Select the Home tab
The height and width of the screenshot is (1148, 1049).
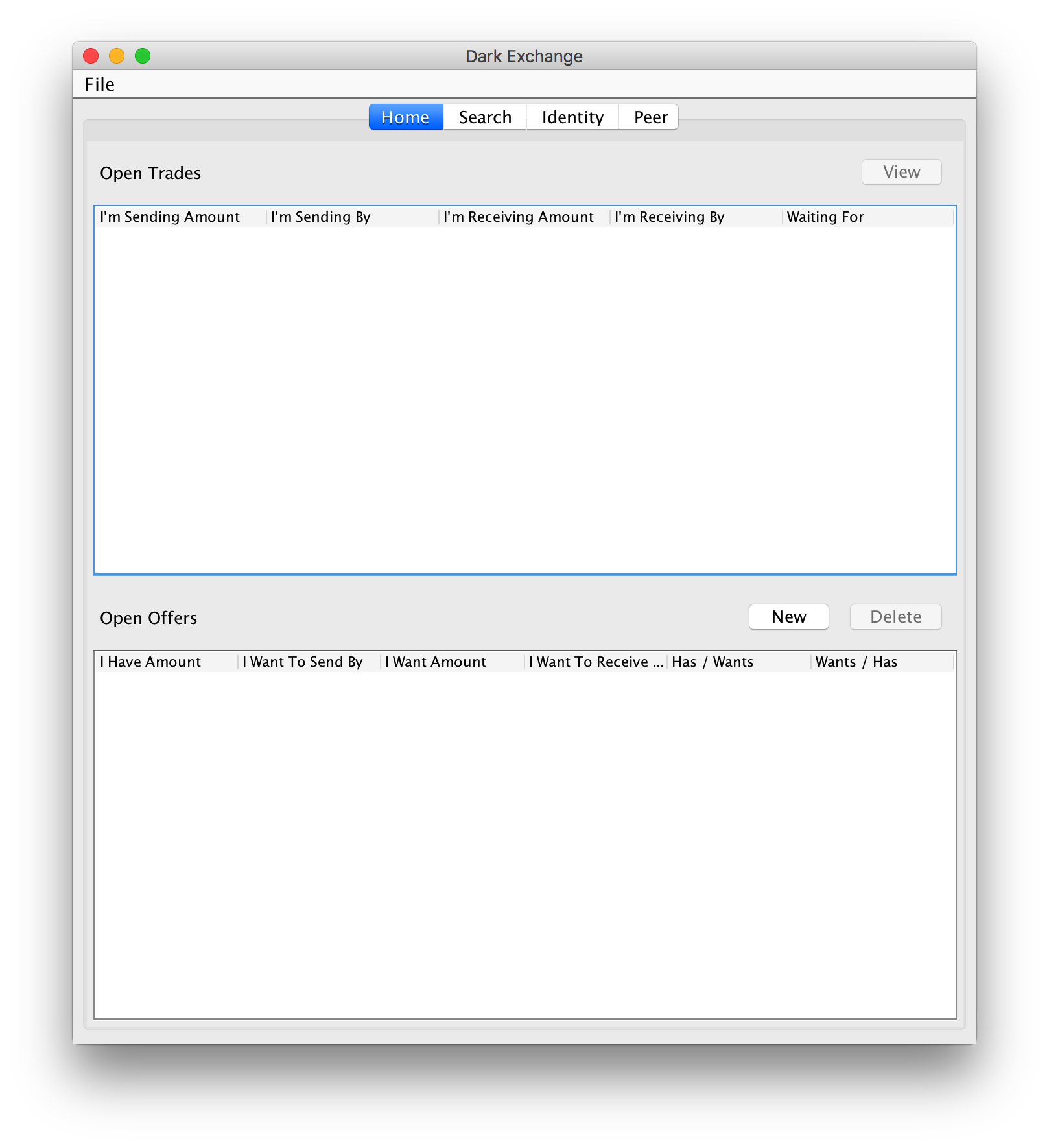pos(405,117)
